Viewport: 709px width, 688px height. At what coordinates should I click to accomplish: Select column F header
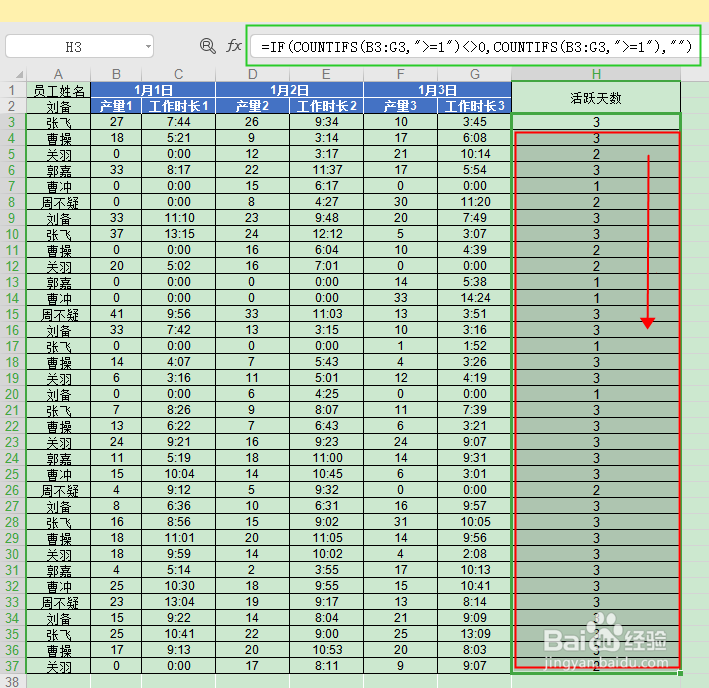coord(400,74)
